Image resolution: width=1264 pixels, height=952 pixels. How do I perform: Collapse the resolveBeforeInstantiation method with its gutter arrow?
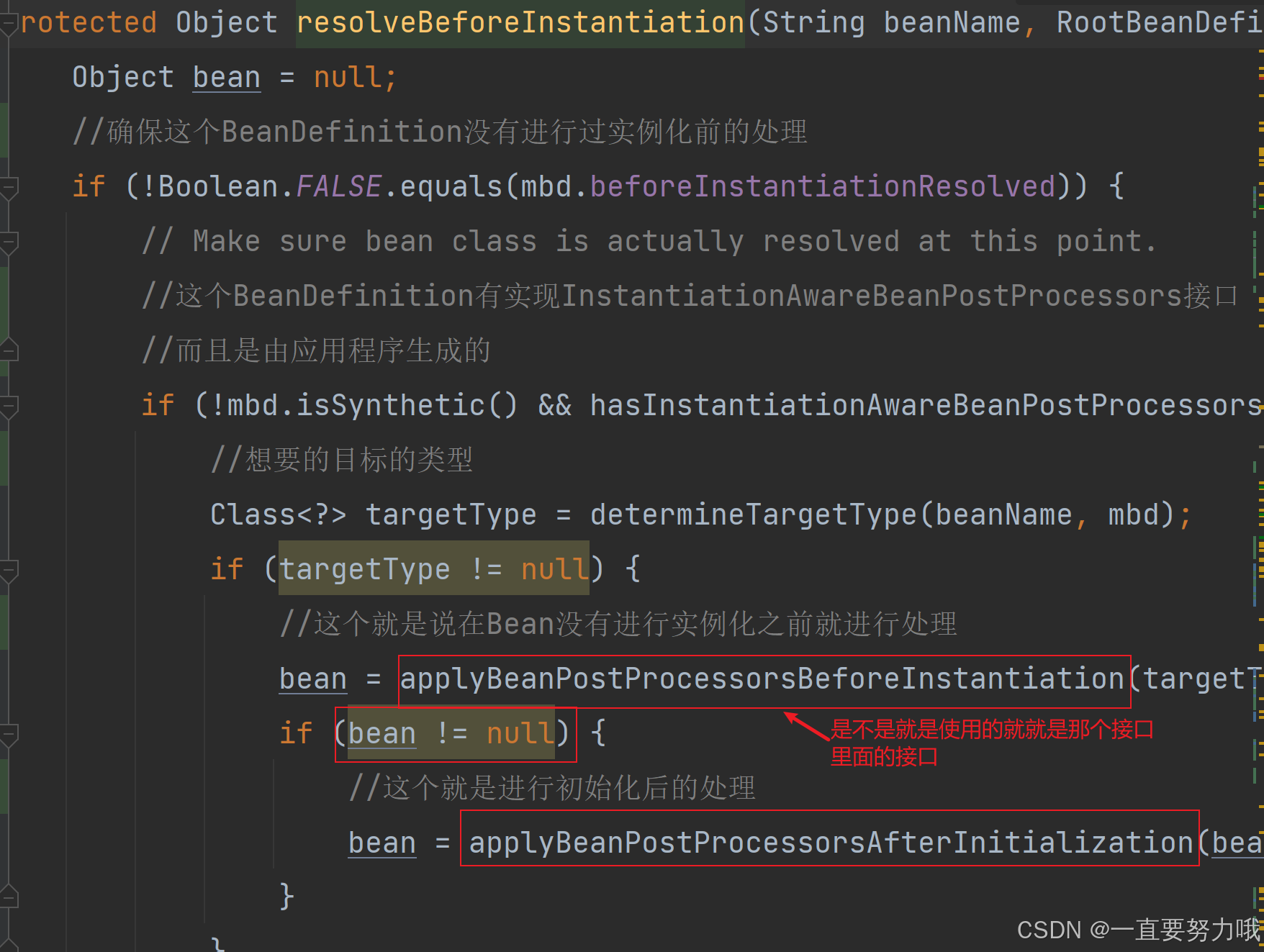[10, 22]
